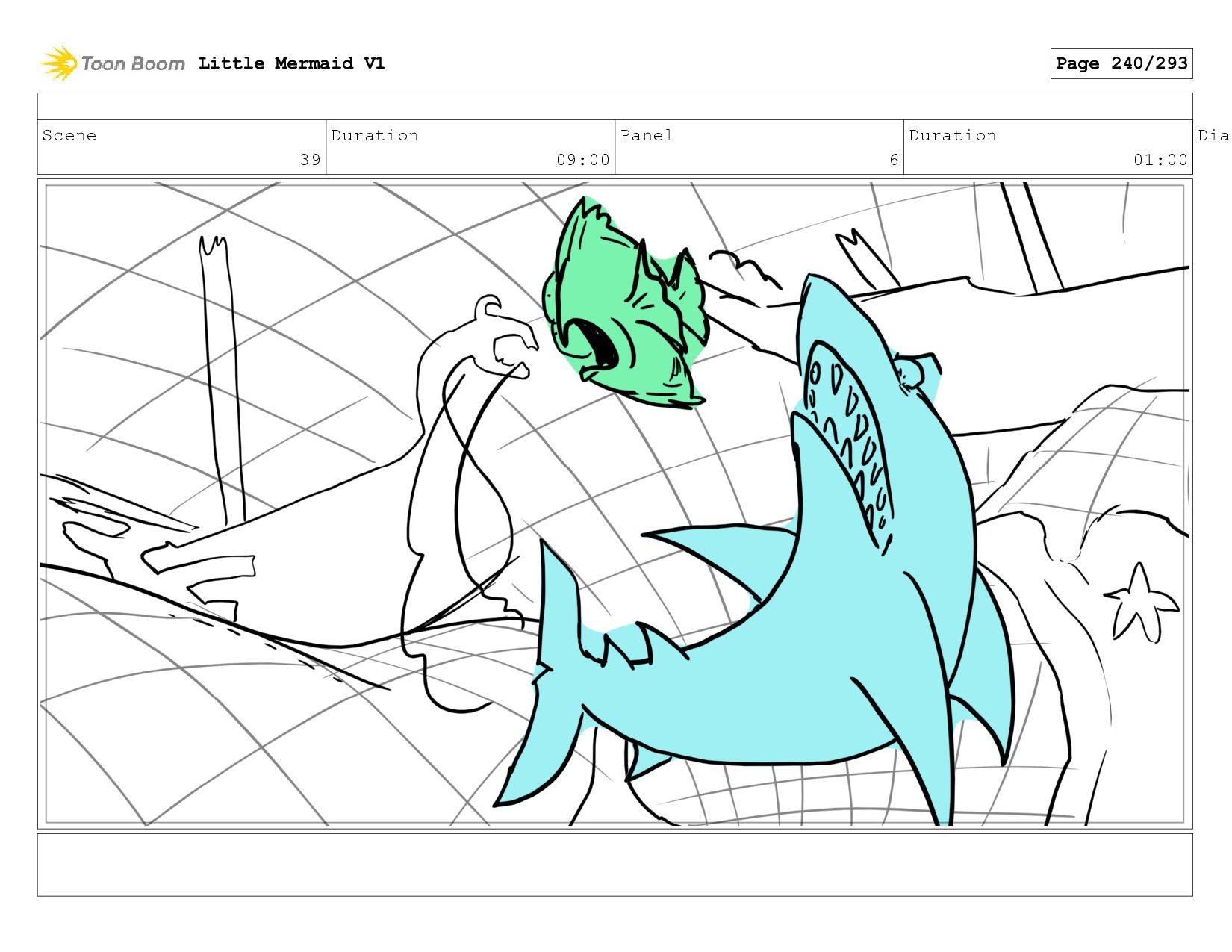Viewport: 1232px width, 952px height.
Task: Select the panel duration value '01:00'
Action: [x=1160, y=160]
